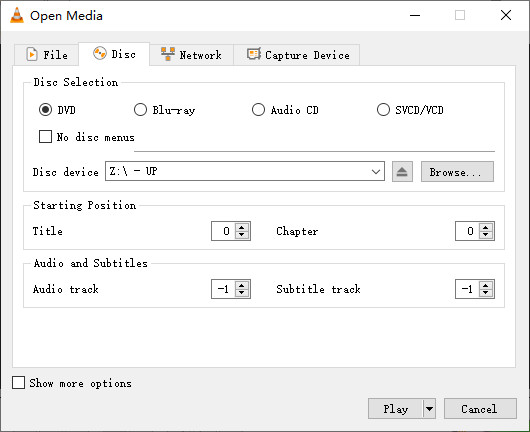Increase the Chapter value with up arrow
The image size is (530, 432).
(486, 227)
